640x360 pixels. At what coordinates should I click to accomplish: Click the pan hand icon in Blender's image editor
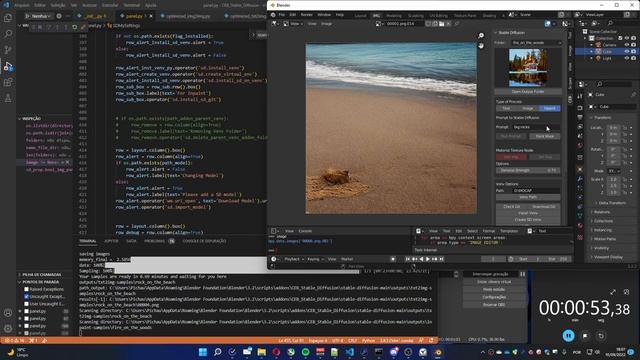pos(481,45)
